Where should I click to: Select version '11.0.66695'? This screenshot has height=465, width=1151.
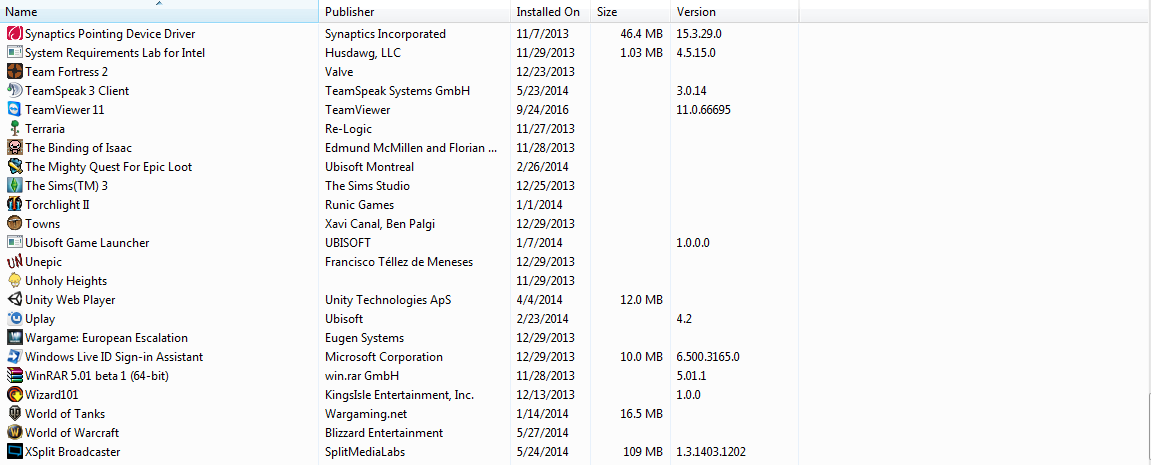coord(703,110)
